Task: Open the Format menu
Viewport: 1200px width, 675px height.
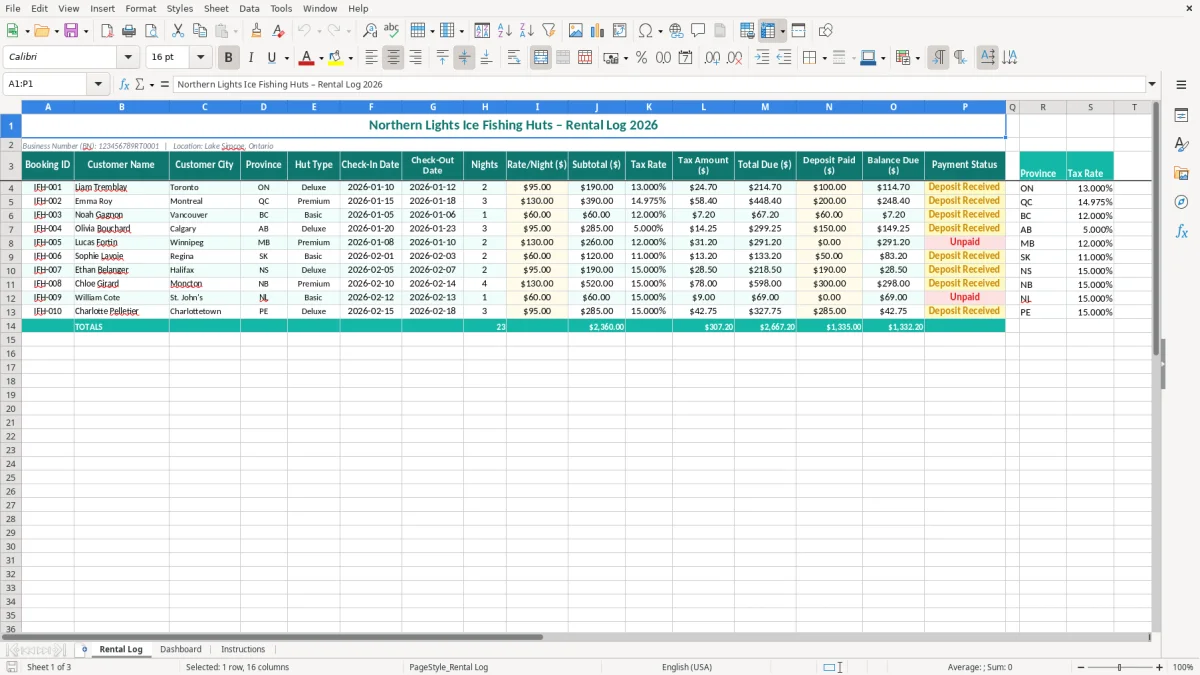Action: coord(140,8)
